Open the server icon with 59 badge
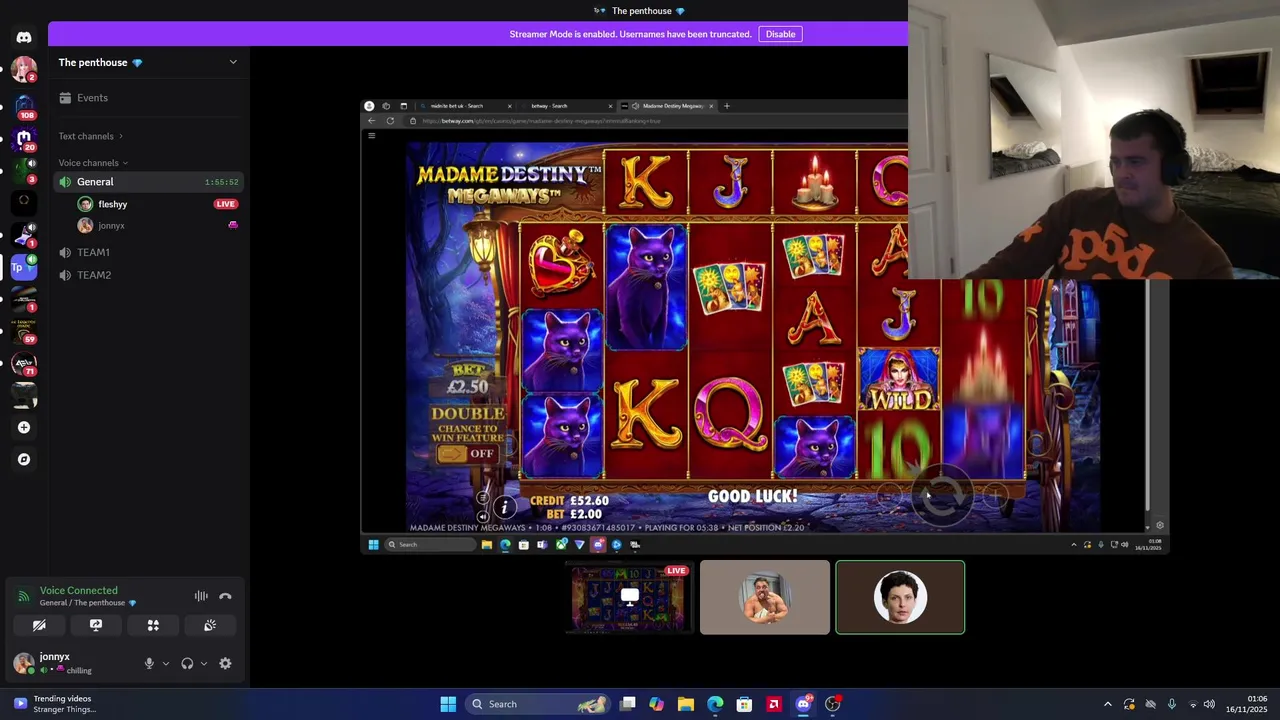 [24, 330]
